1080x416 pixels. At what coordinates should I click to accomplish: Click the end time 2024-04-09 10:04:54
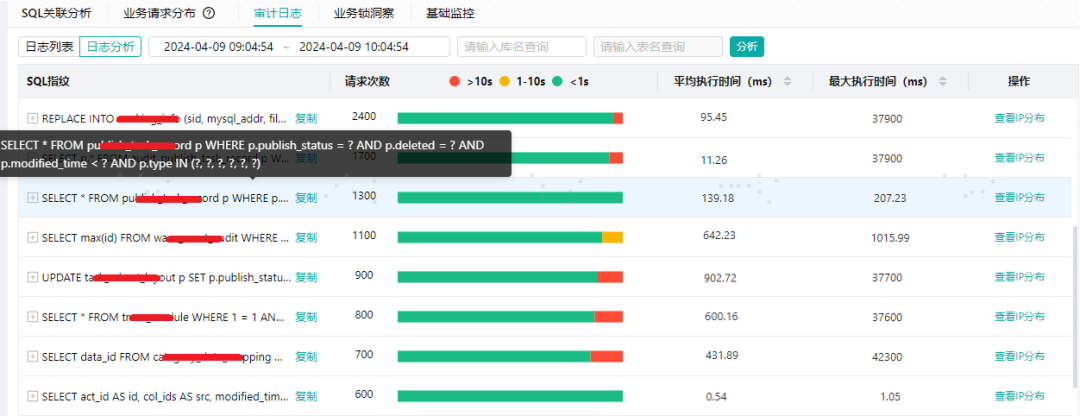[x=354, y=47]
